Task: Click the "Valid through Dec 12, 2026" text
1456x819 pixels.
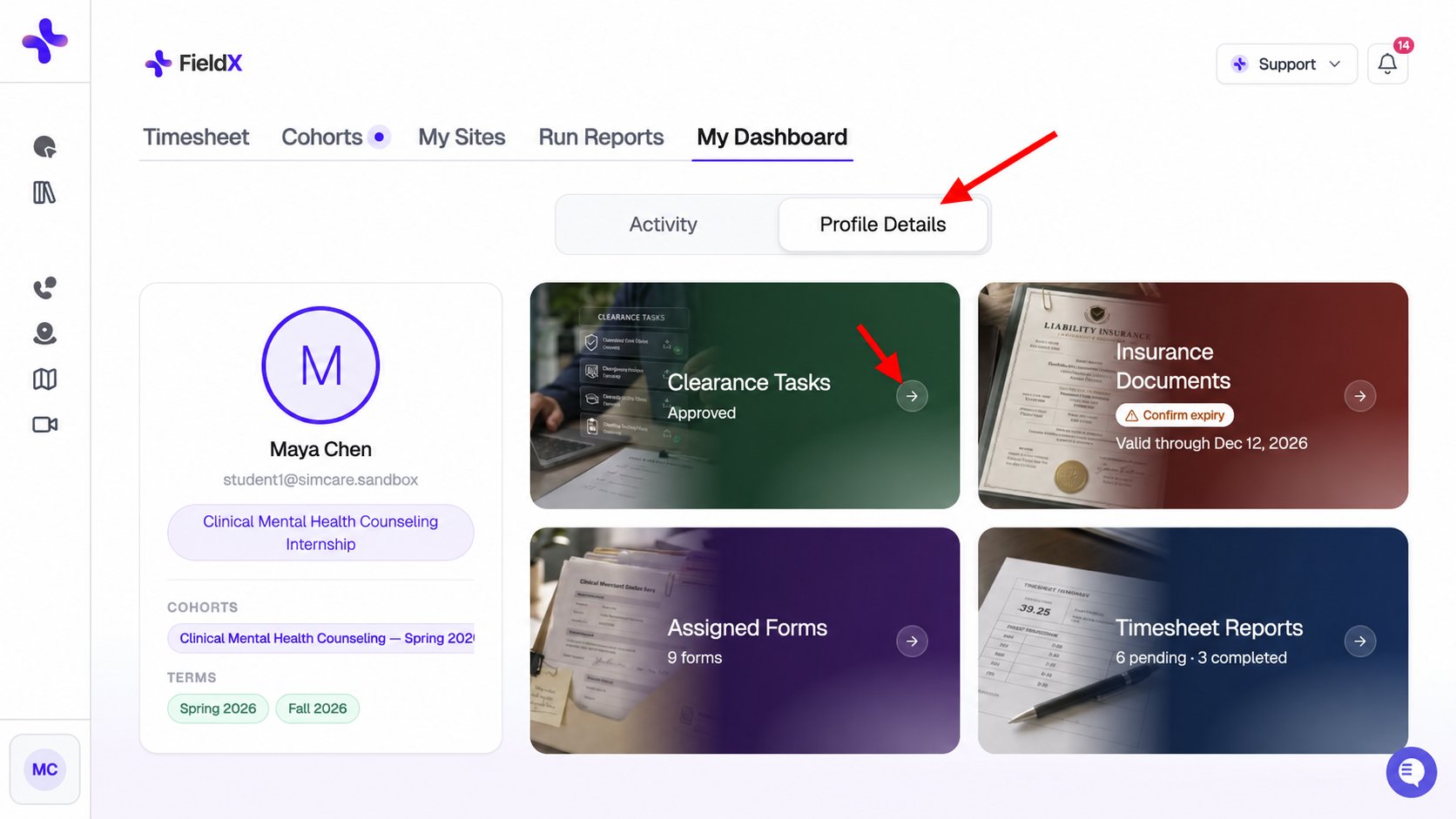Action: coord(1211,443)
